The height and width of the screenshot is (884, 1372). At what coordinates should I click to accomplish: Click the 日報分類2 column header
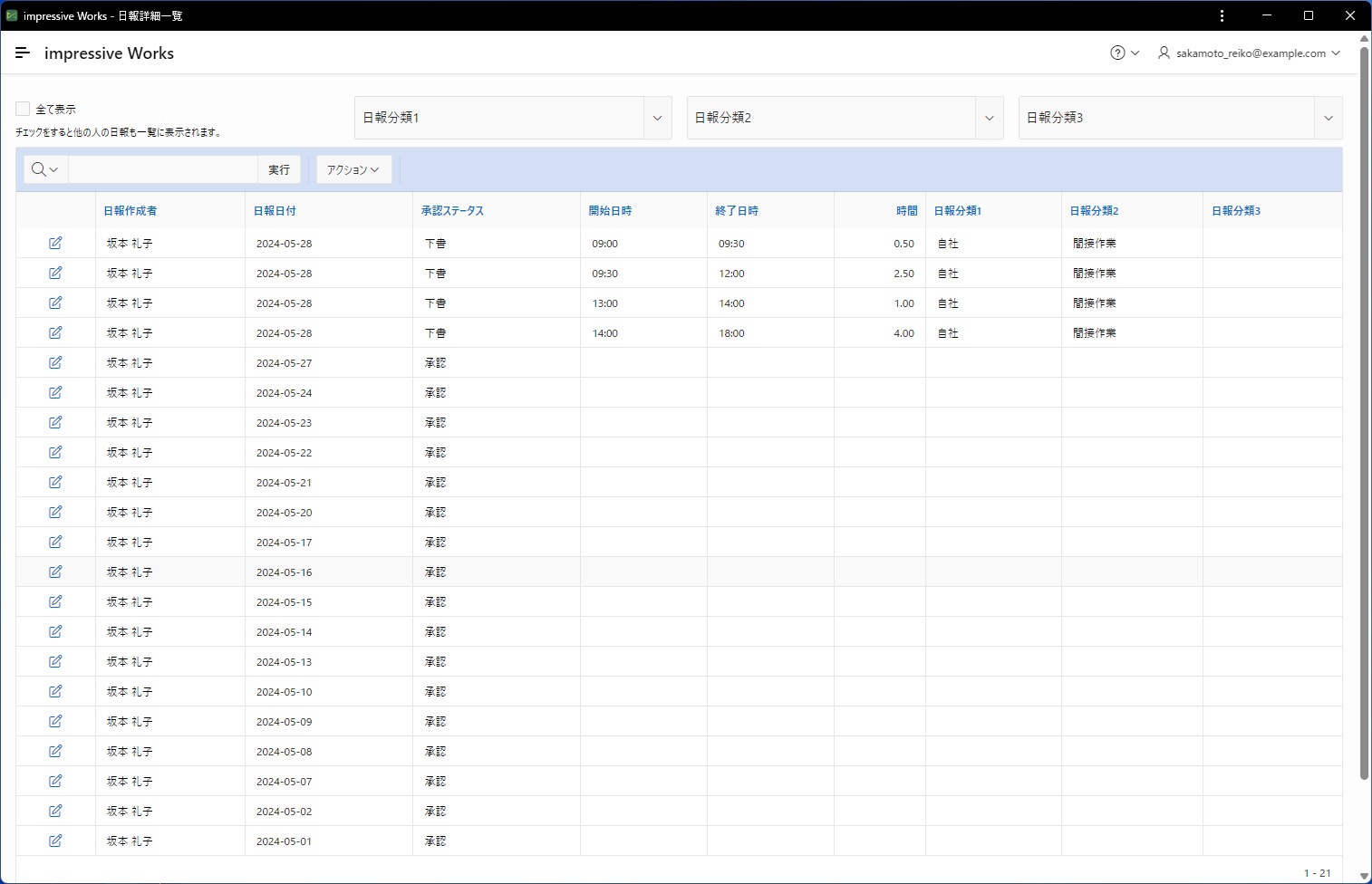click(x=1094, y=210)
